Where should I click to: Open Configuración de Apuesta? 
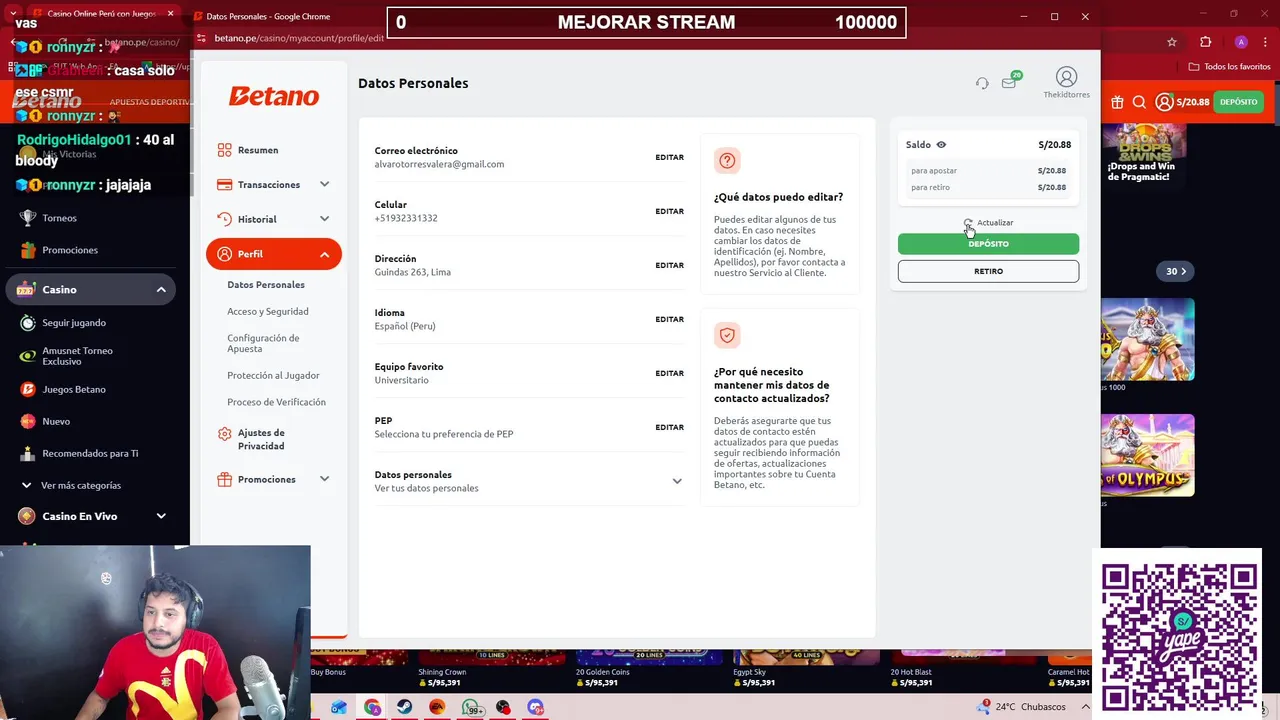click(263, 343)
